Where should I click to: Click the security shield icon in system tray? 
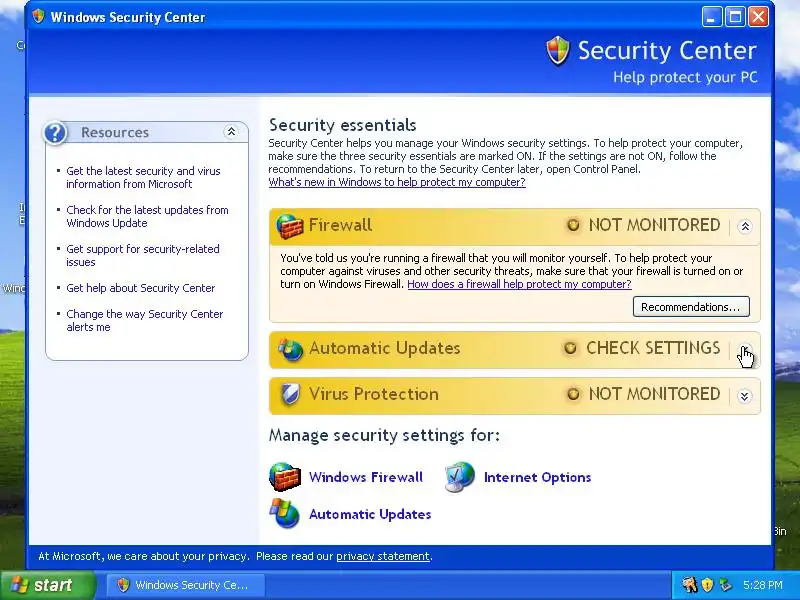[707, 585]
